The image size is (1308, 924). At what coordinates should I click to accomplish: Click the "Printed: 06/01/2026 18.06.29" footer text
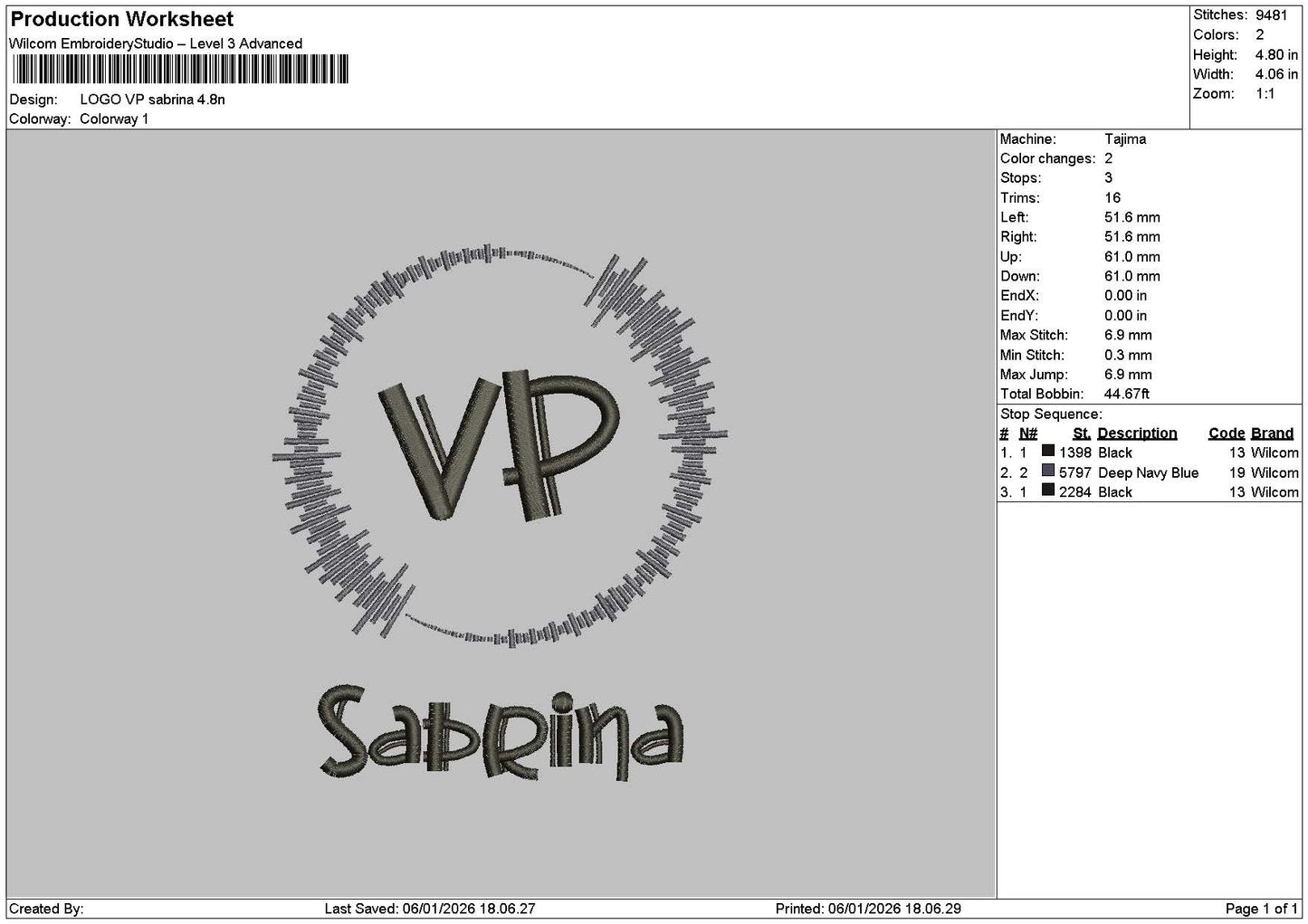[x=868, y=909]
